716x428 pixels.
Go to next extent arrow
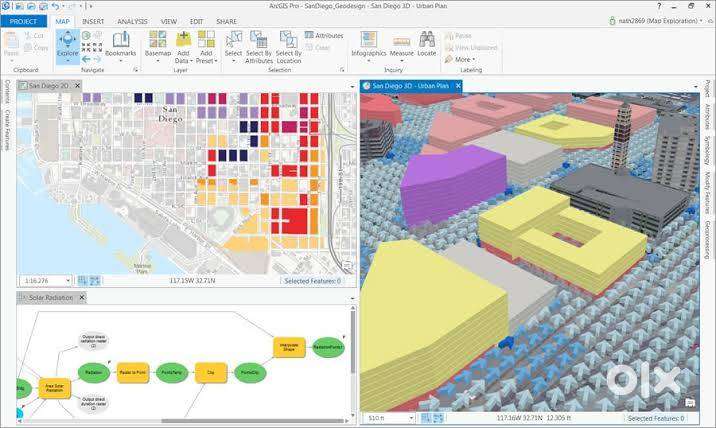tap(97, 59)
